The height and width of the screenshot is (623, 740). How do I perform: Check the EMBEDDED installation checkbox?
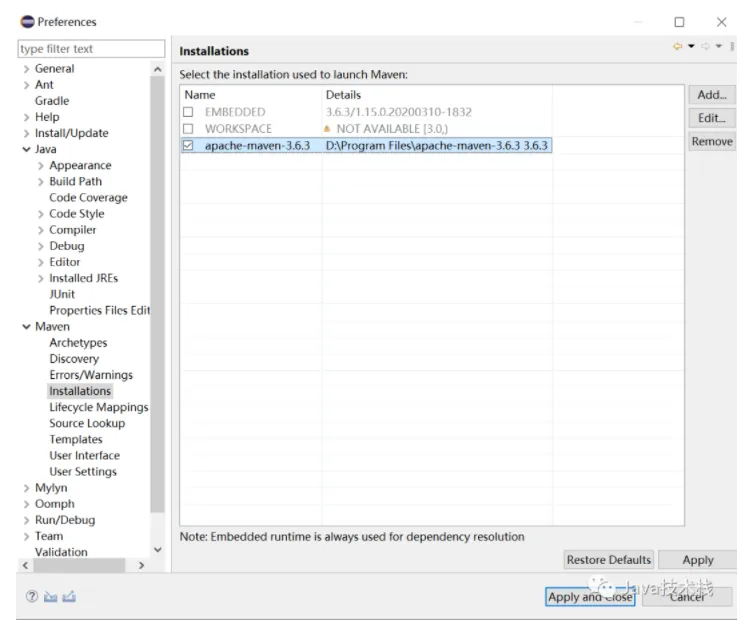click(188, 112)
